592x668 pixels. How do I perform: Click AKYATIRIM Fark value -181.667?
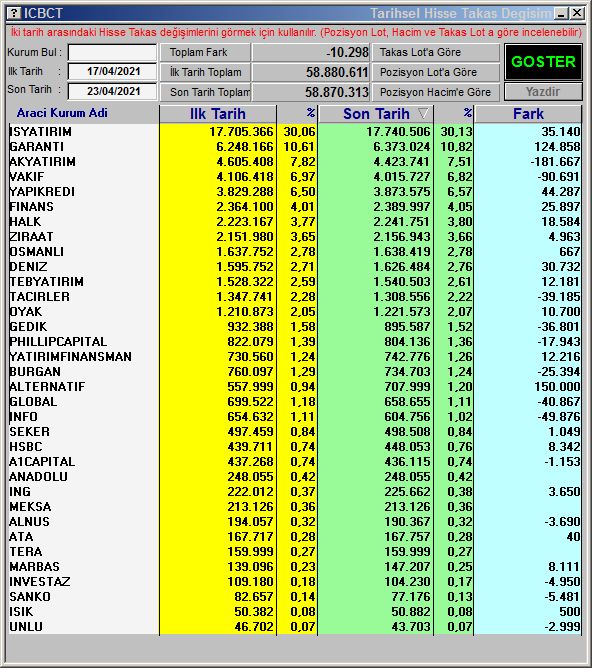click(555, 161)
